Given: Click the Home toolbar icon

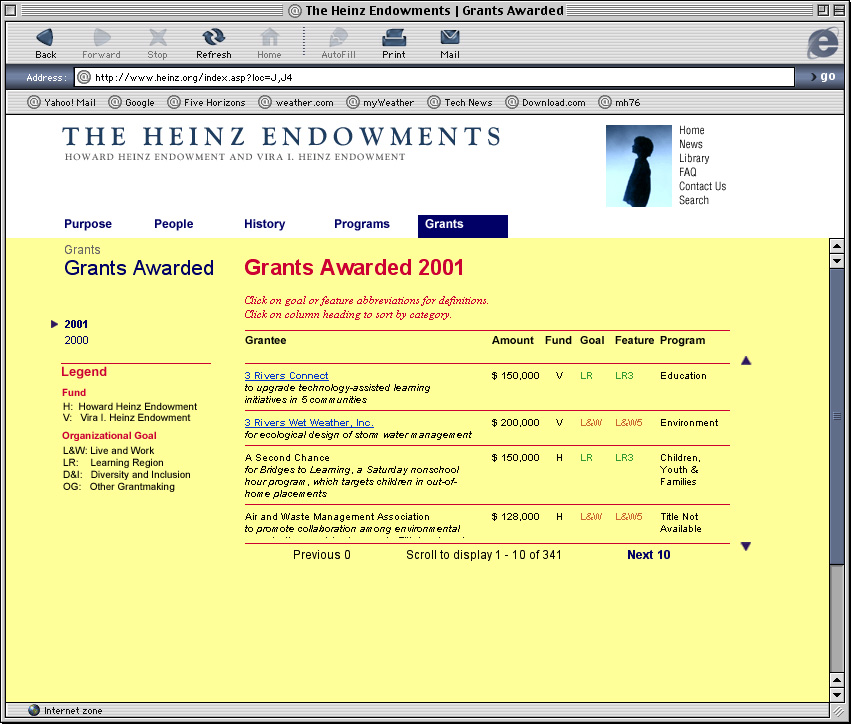Looking at the screenshot, I should (269, 38).
